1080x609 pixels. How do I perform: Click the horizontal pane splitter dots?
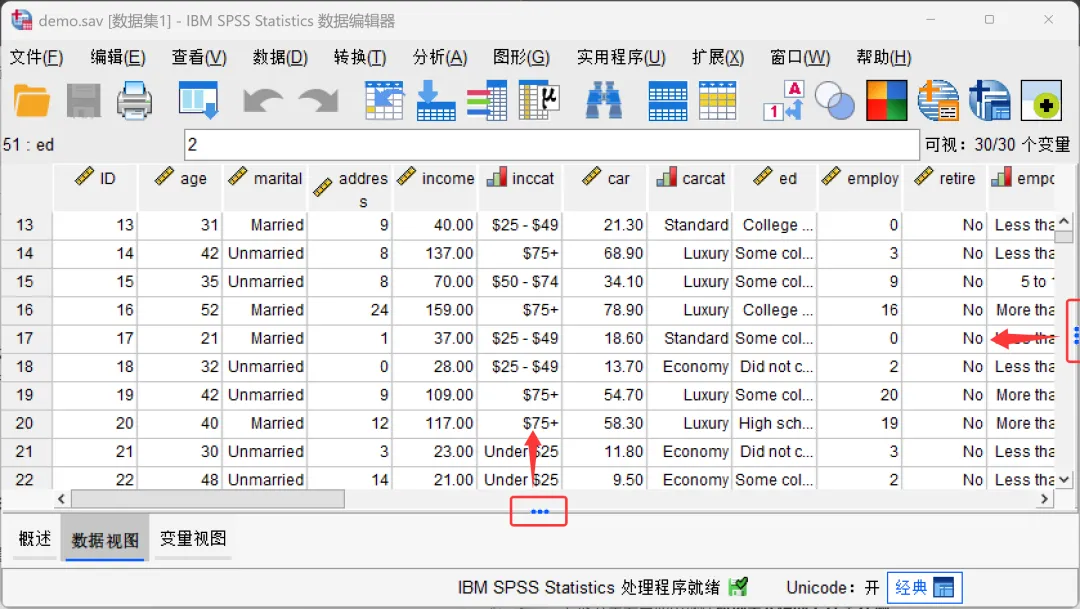tap(539, 511)
